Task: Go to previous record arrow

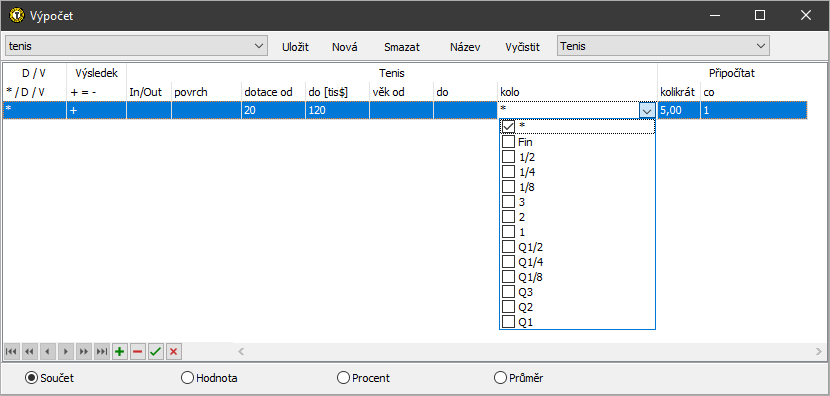Action: point(47,352)
